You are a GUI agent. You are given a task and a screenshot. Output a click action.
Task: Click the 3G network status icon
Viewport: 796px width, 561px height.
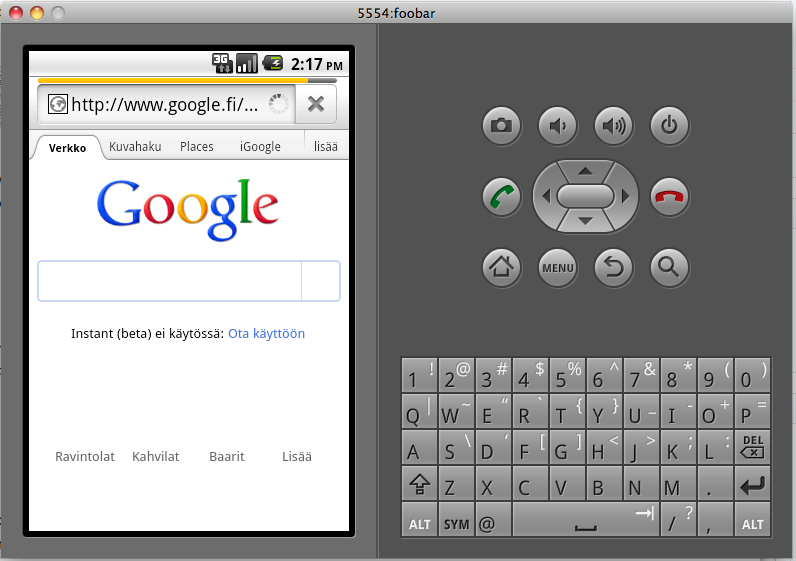point(222,63)
